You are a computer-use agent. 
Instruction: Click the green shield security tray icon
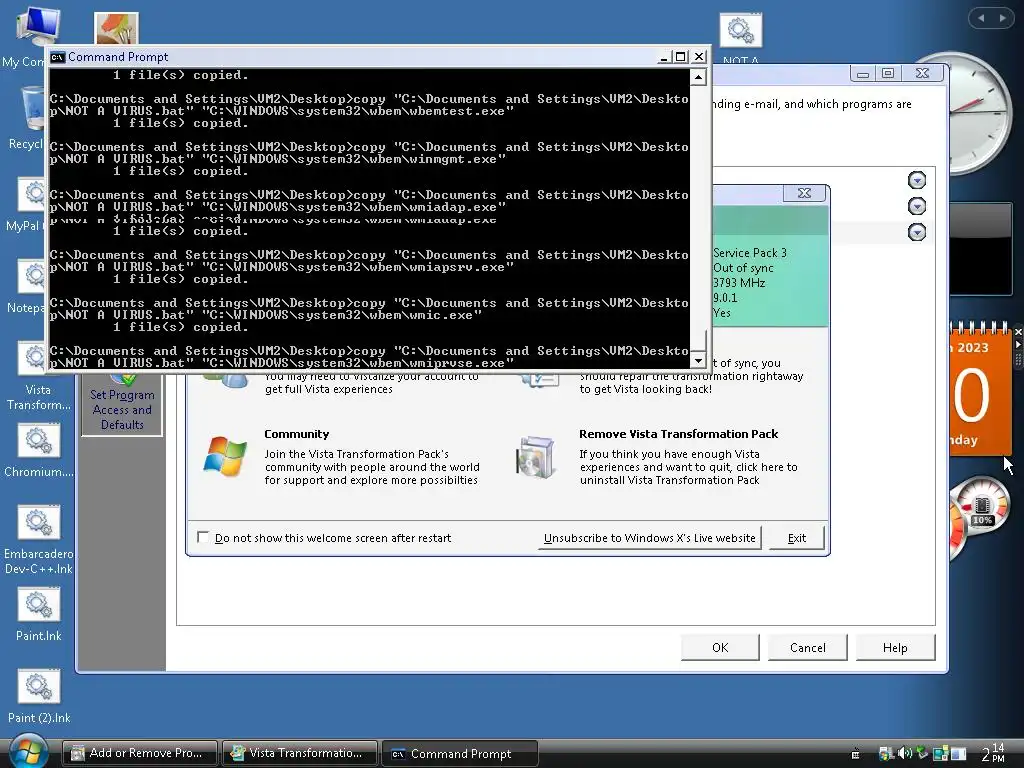click(922, 754)
